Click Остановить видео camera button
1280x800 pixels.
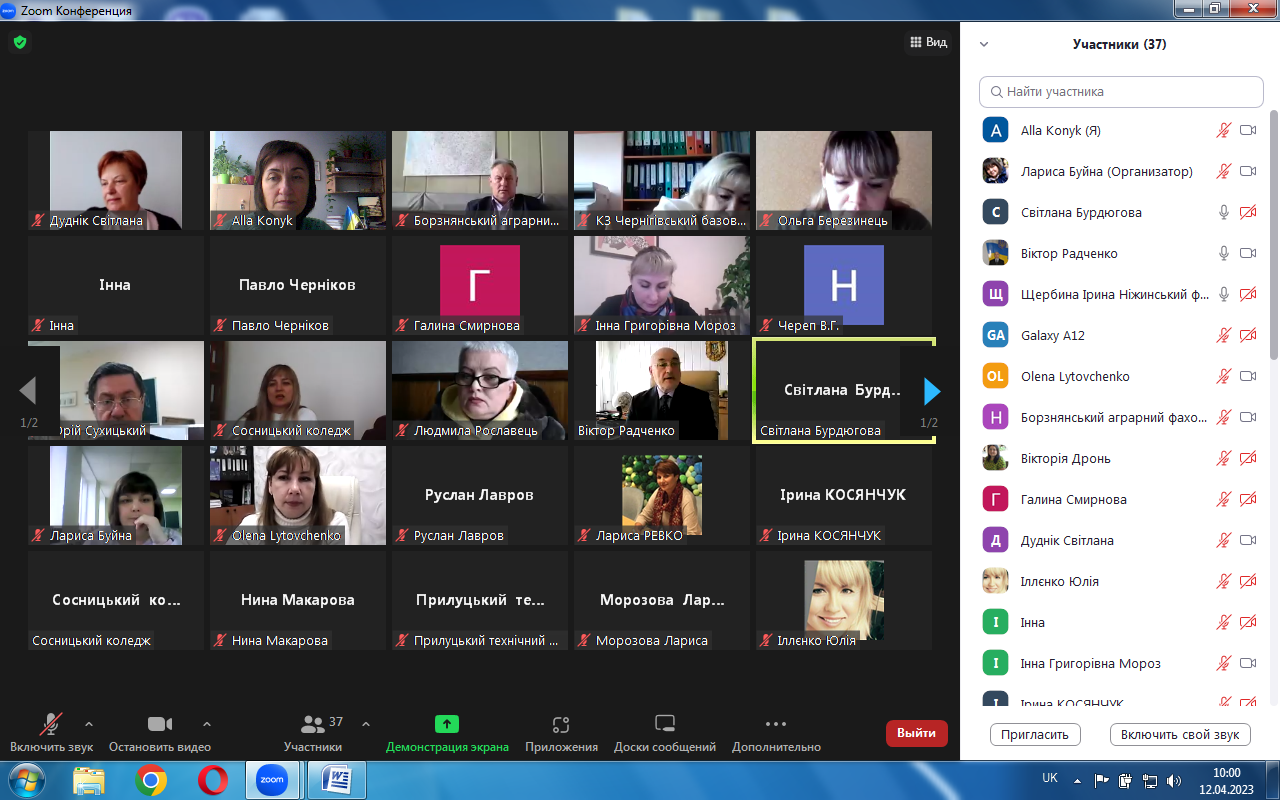click(x=160, y=733)
